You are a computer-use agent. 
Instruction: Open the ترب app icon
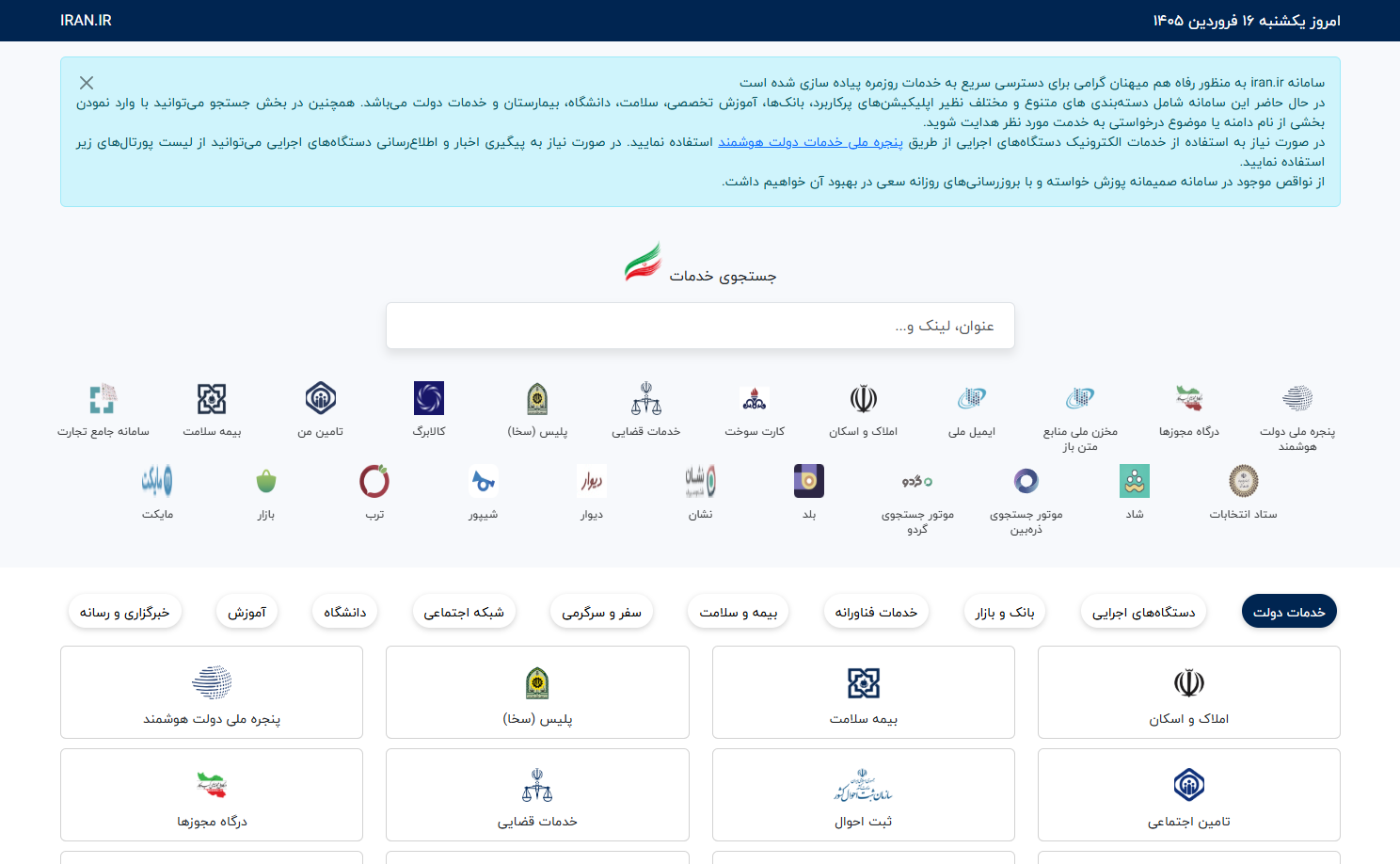coord(374,481)
